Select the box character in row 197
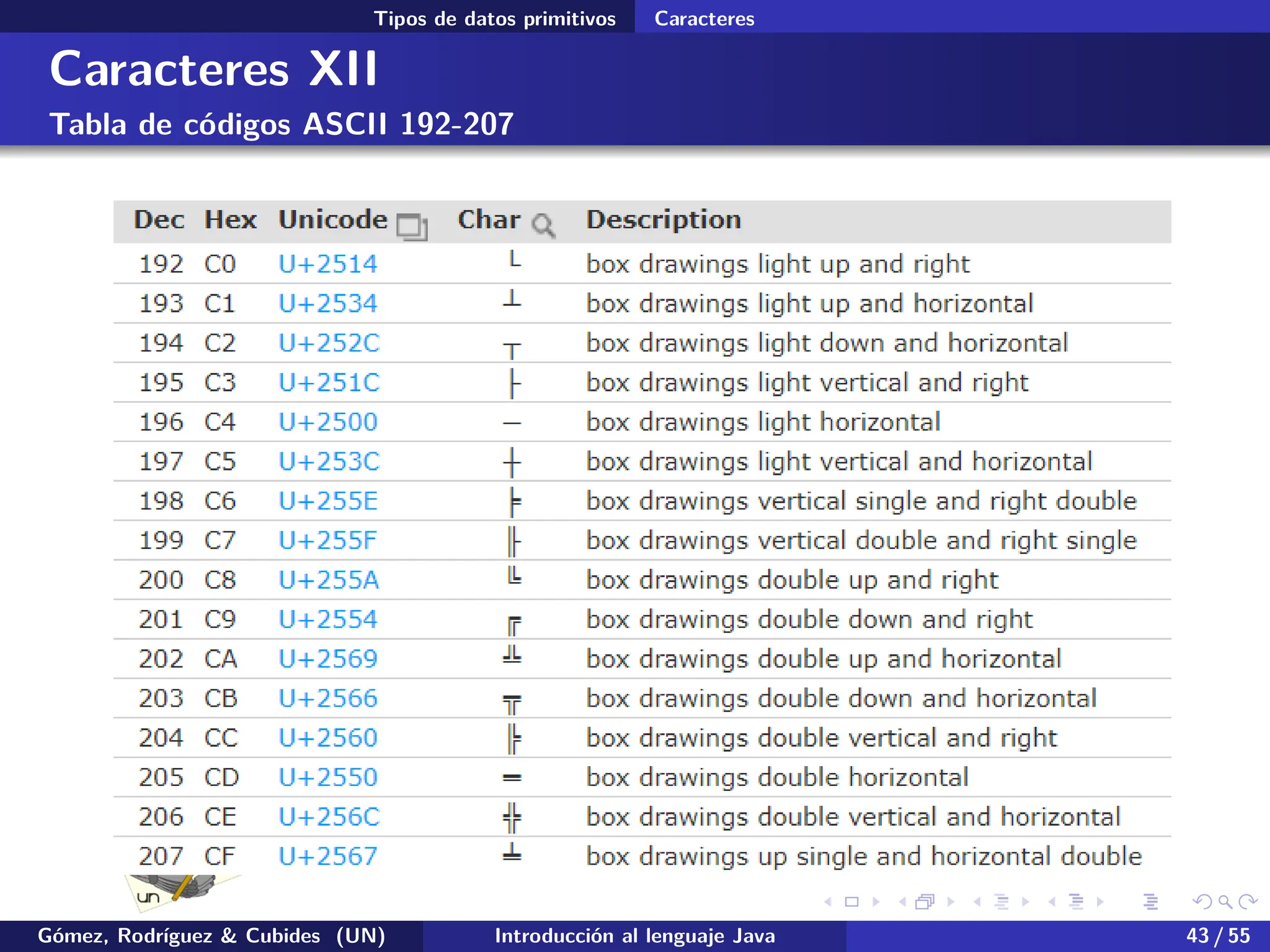This screenshot has width=1270, height=952. [512, 462]
